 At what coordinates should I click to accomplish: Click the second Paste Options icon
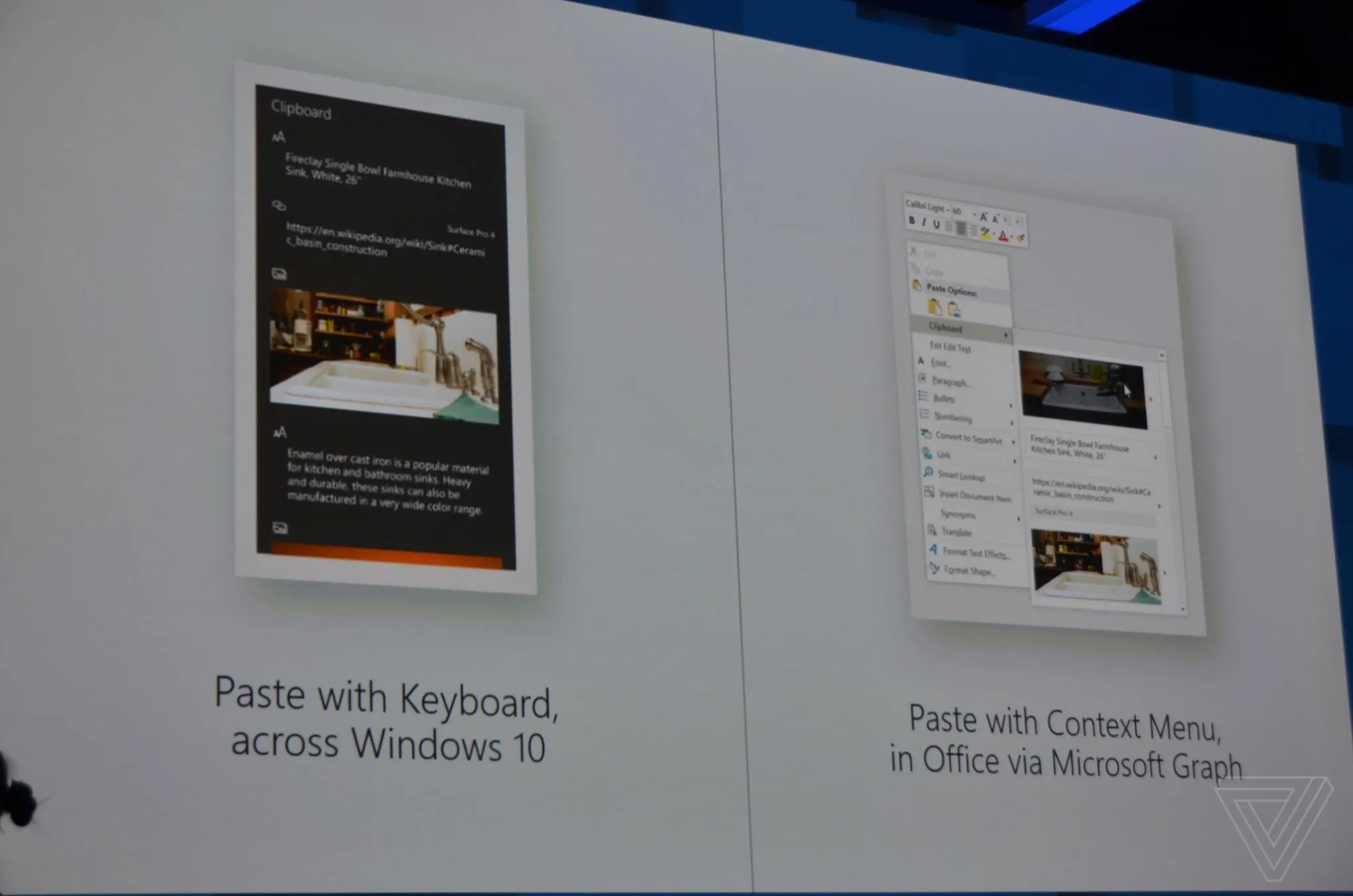[x=954, y=309]
